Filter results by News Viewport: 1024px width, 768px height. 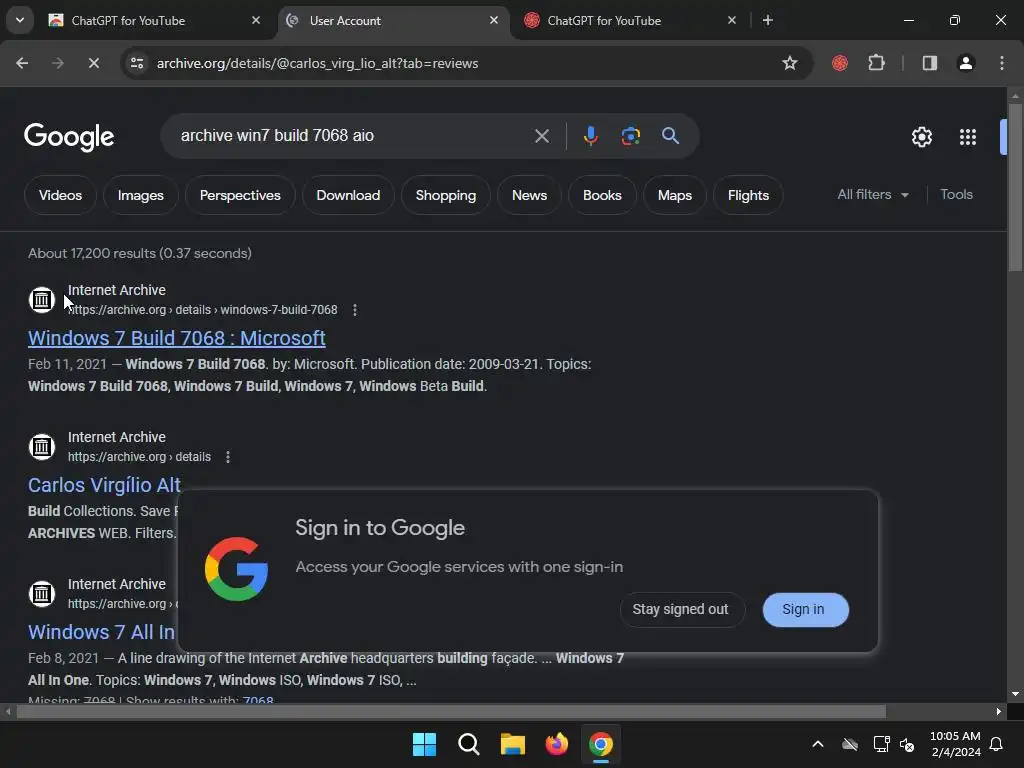(x=529, y=195)
